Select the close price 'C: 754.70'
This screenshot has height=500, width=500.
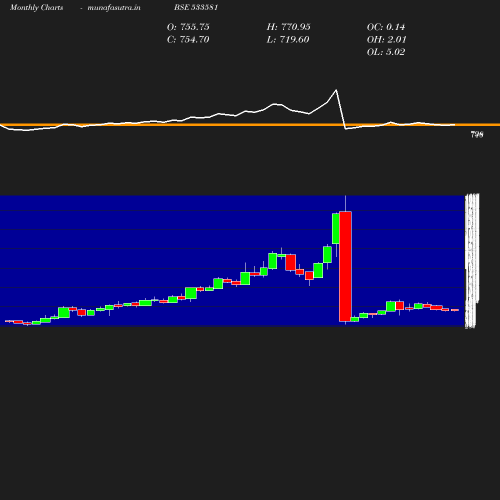click(188, 40)
